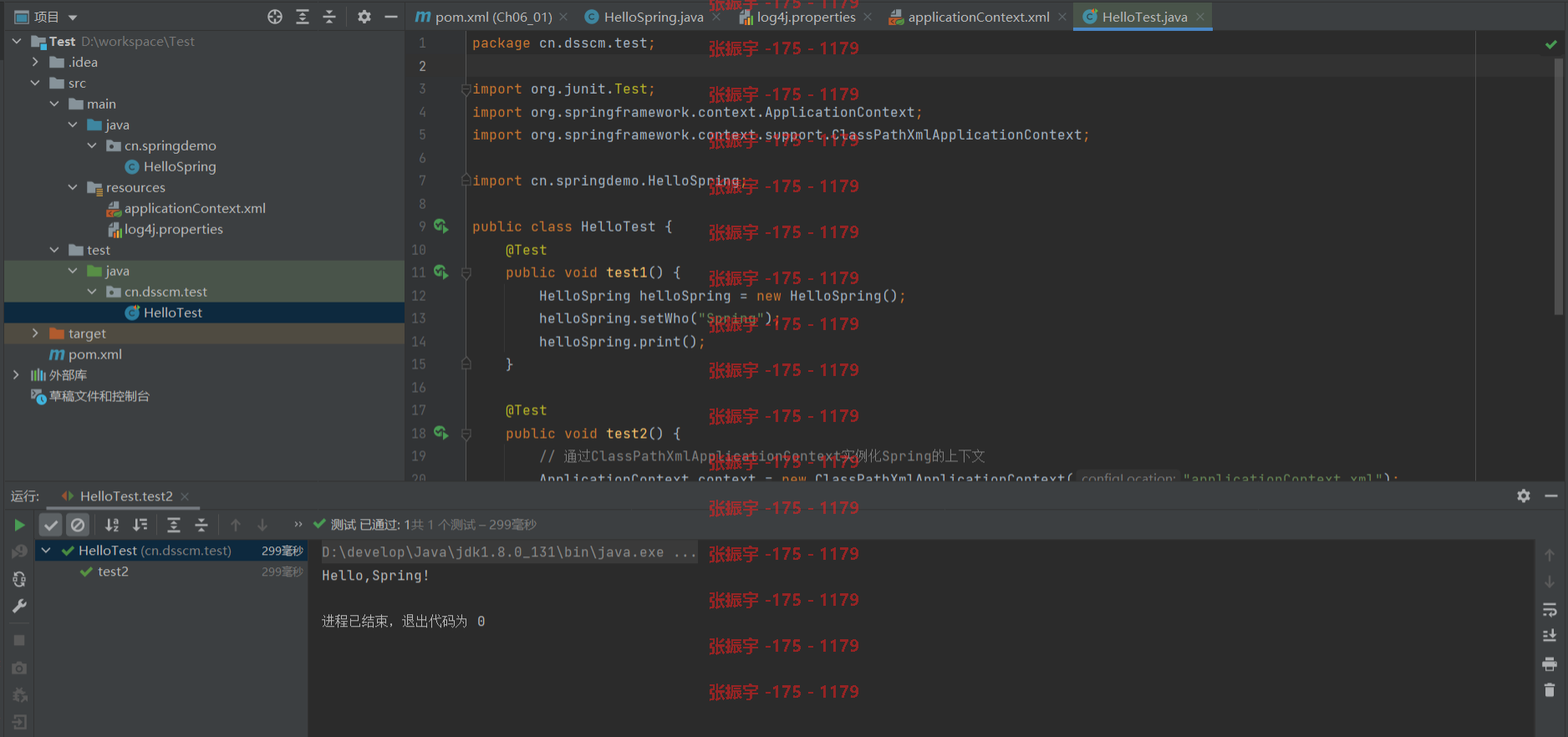
Task: Switch to HelloSpring.java tab
Action: coord(654,17)
